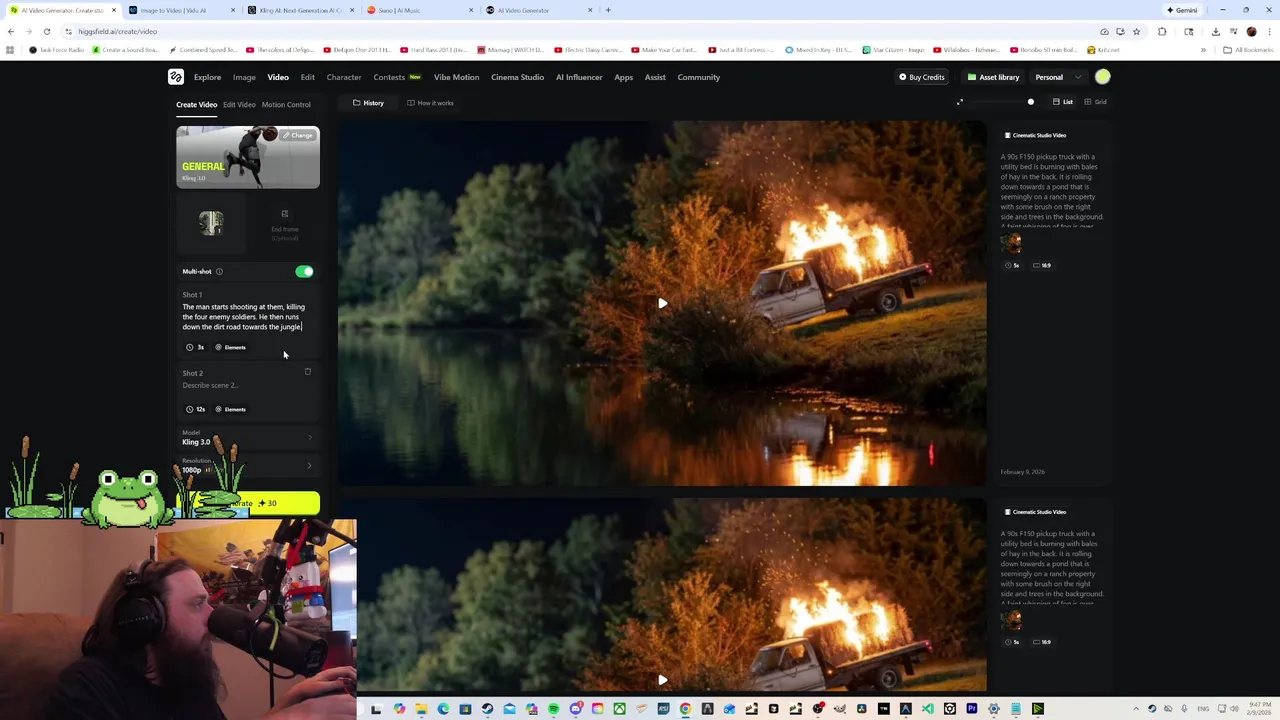This screenshot has width=1280, height=720.
Task: Open Discord from the taskbar
Action: (576, 709)
